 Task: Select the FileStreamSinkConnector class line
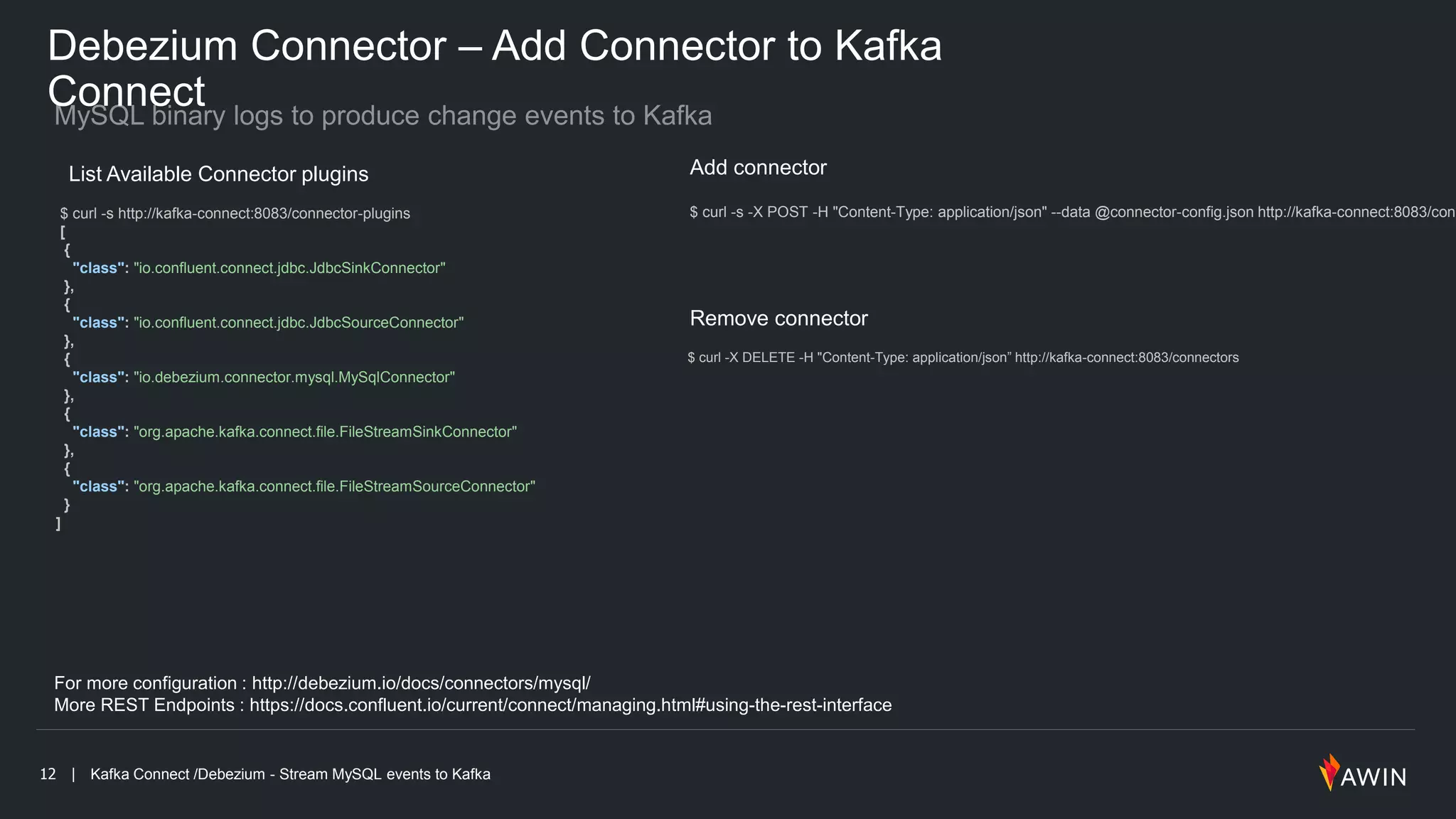point(294,432)
